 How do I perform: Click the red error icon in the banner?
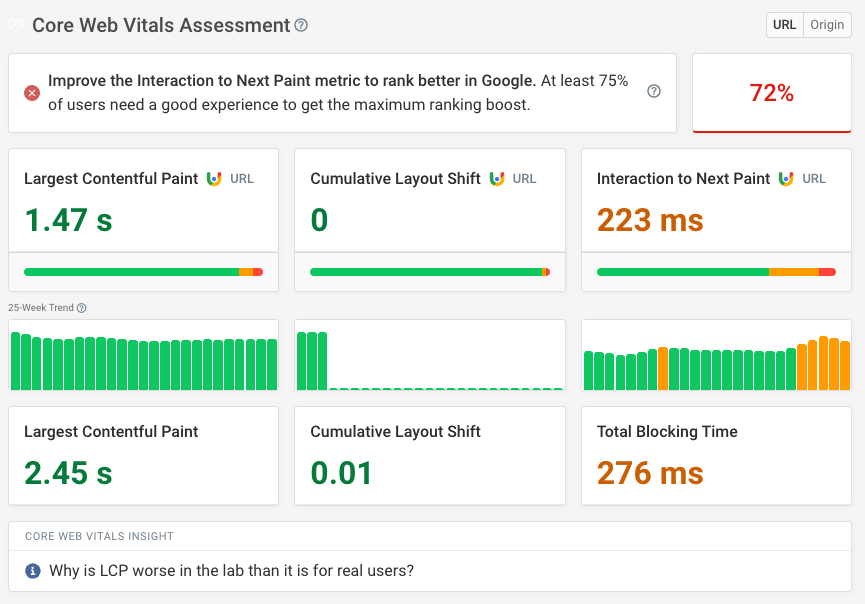coord(31,91)
